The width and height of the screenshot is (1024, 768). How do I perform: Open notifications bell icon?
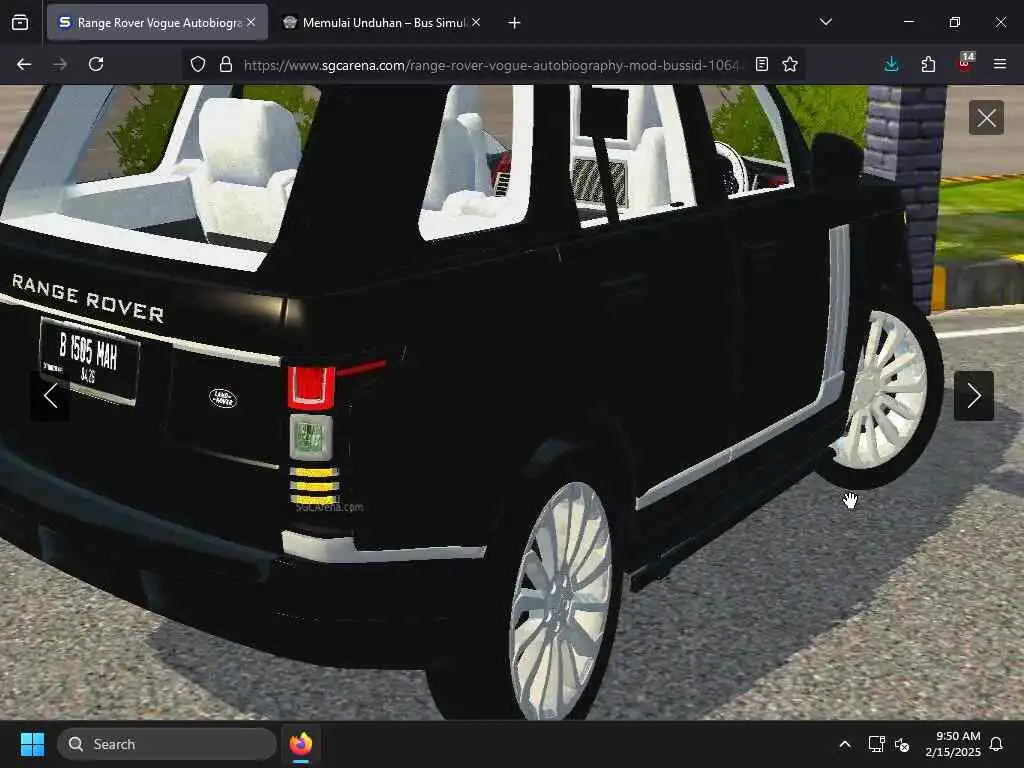997,744
